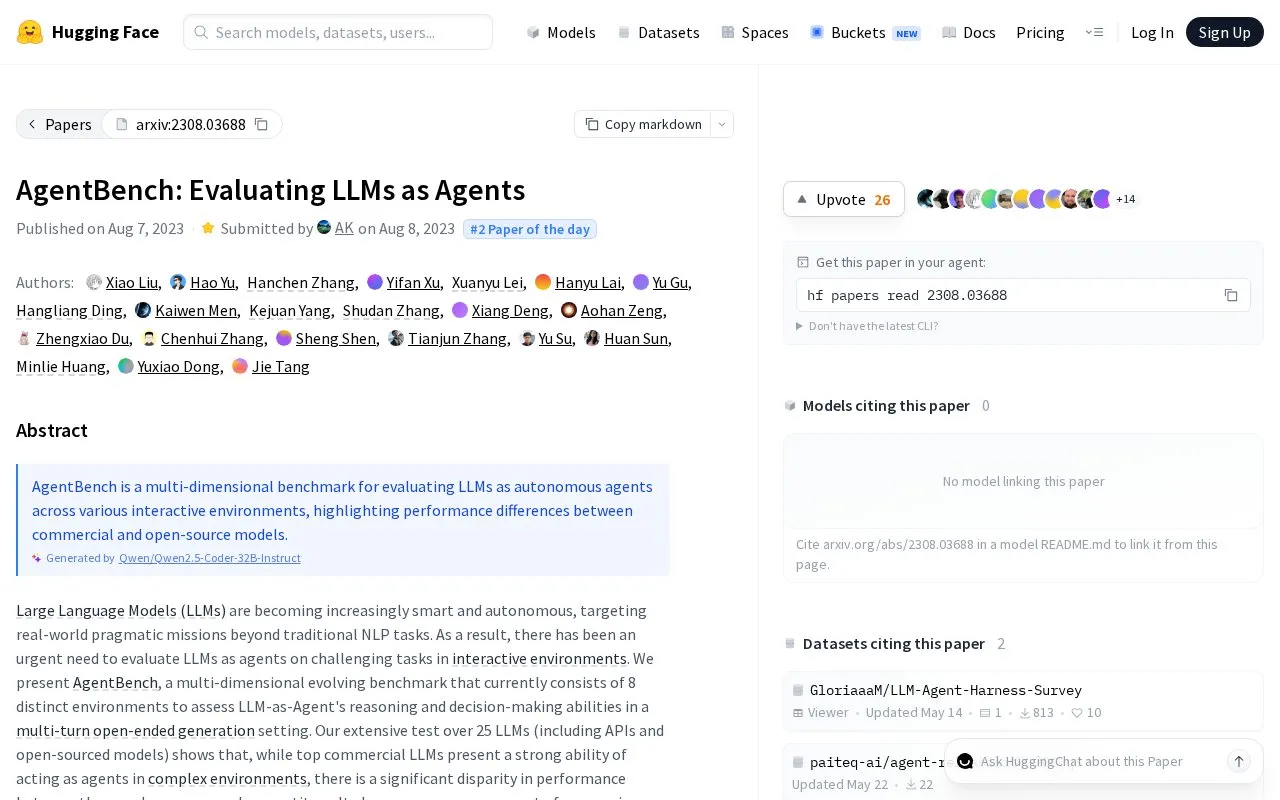Click the +14 upvoters indicator
The image size is (1280, 800).
click(1126, 199)
